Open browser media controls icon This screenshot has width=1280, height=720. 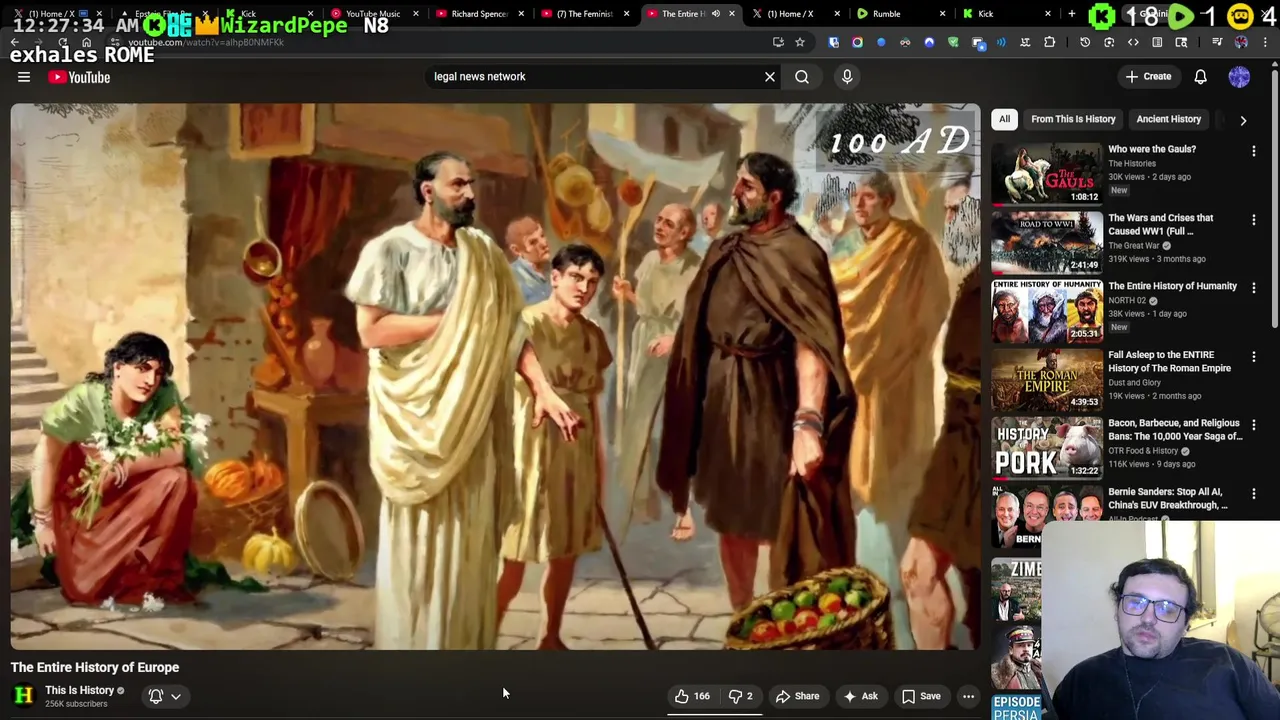(x=1217, y=42)
